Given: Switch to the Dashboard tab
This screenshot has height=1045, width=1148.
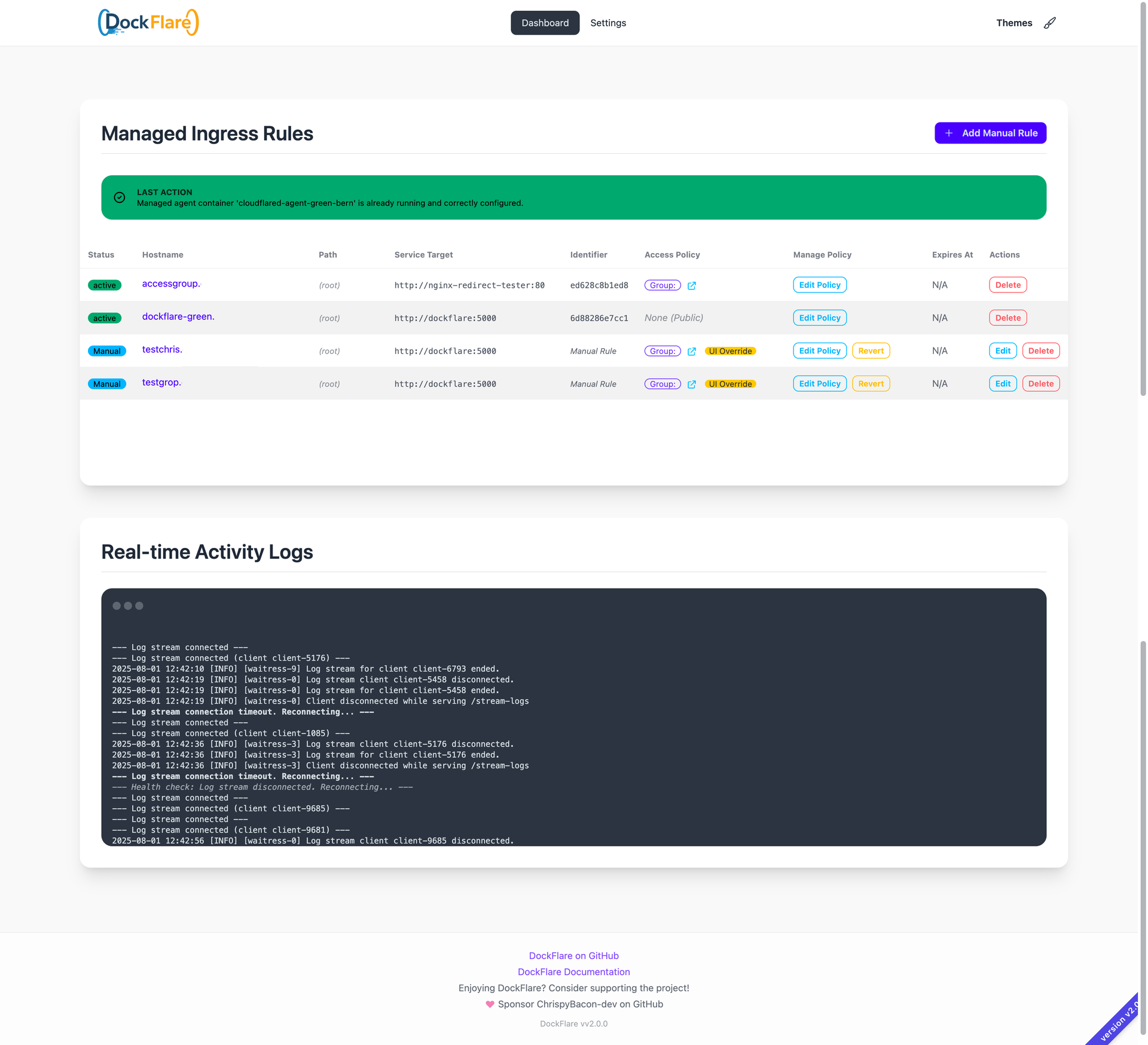Looking at the screenshot, I should pos(545,23).
